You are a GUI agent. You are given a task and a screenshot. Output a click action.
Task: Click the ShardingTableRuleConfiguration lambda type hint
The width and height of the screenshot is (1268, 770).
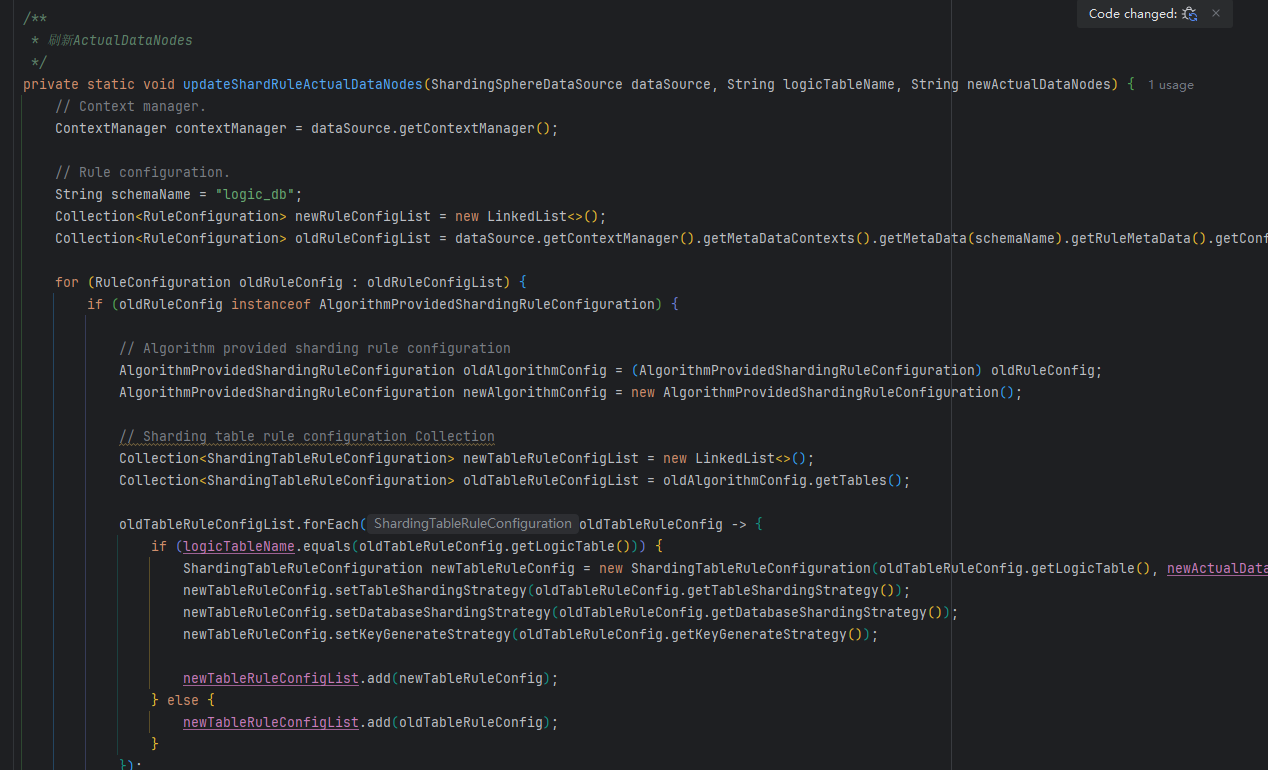point(472,524)
